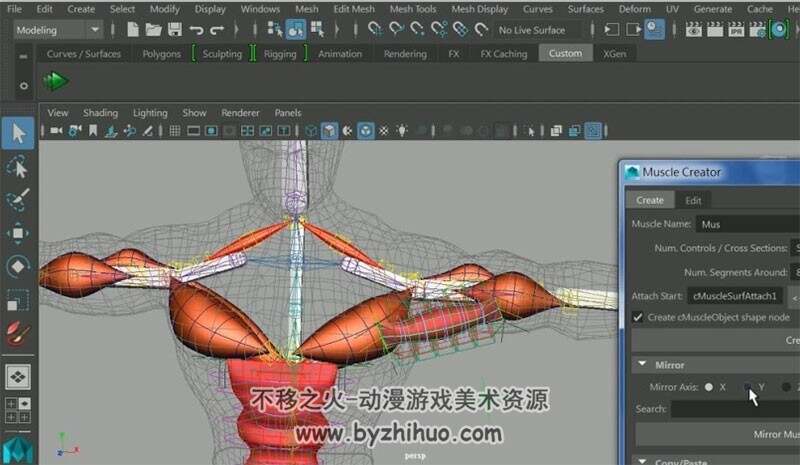The height and width of the screenshot is (465, 800).
Task: Switch to the Rigging shelf tab
Action: coord(280,54)
